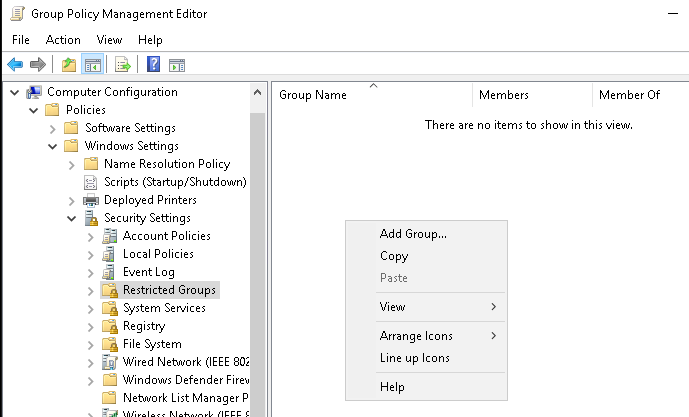Click the Network List Manager folder icon
Viewport: 689px width, 417px height.
(x=109, y=398)
